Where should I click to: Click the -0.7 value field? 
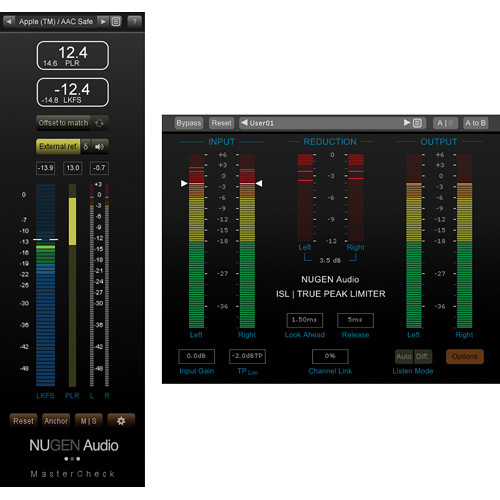[x=99, y=168]
